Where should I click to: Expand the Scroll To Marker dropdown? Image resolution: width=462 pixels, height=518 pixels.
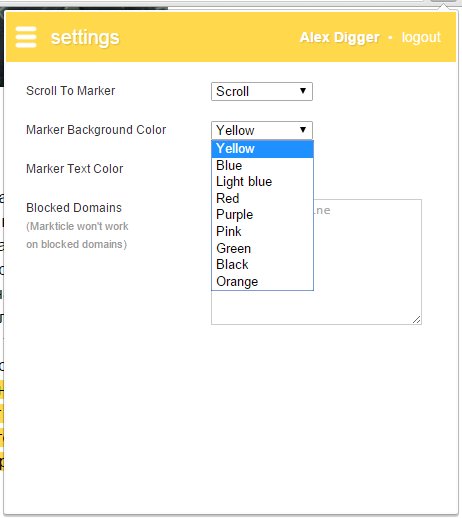click(262, 91)
